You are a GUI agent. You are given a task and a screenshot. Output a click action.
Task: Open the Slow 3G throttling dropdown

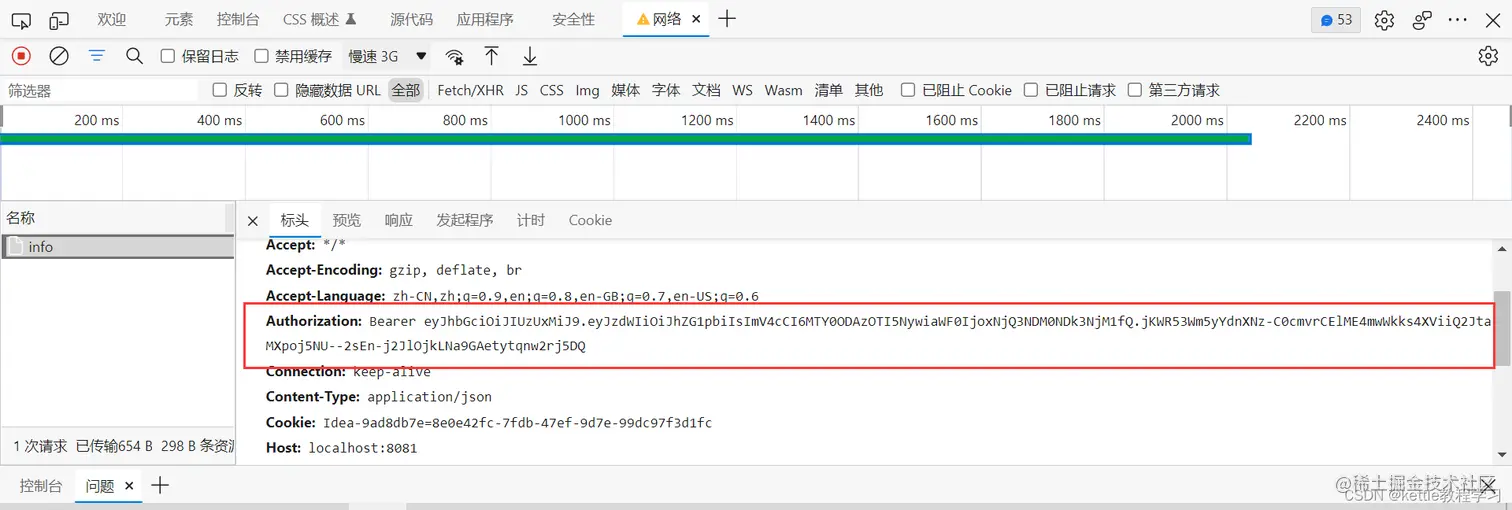387,56
